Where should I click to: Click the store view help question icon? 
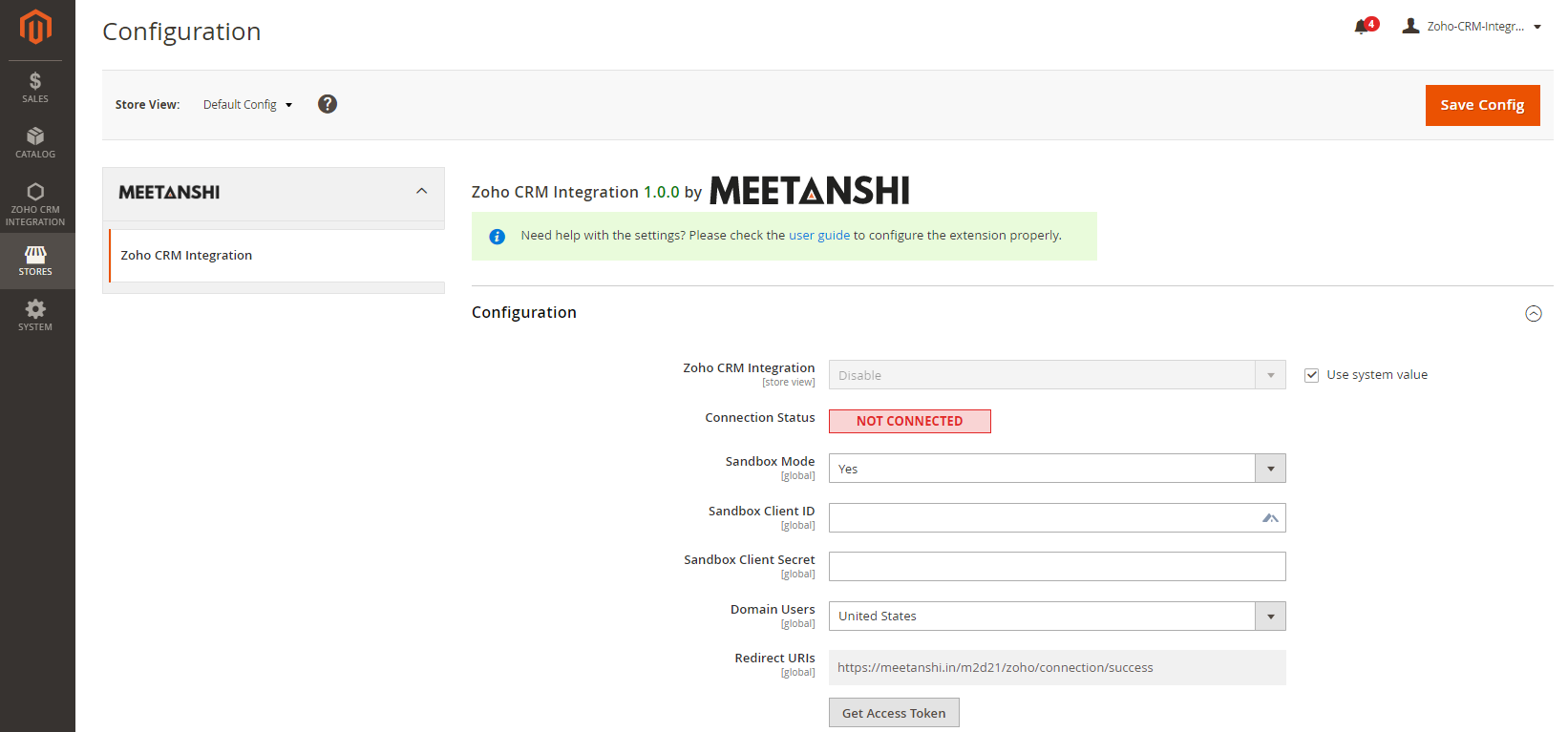(x=328, y=104)
